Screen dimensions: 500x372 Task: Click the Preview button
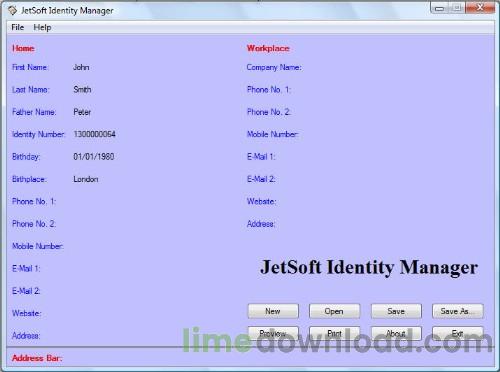(273, 333)
